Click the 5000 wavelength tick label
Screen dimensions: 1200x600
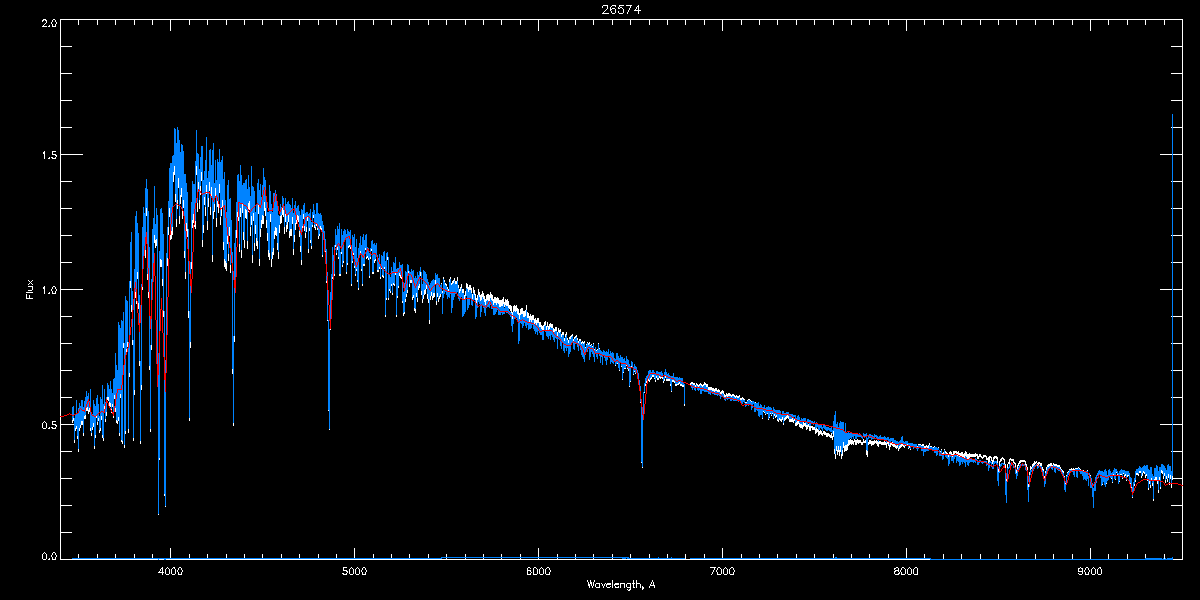tap(355, 572)
